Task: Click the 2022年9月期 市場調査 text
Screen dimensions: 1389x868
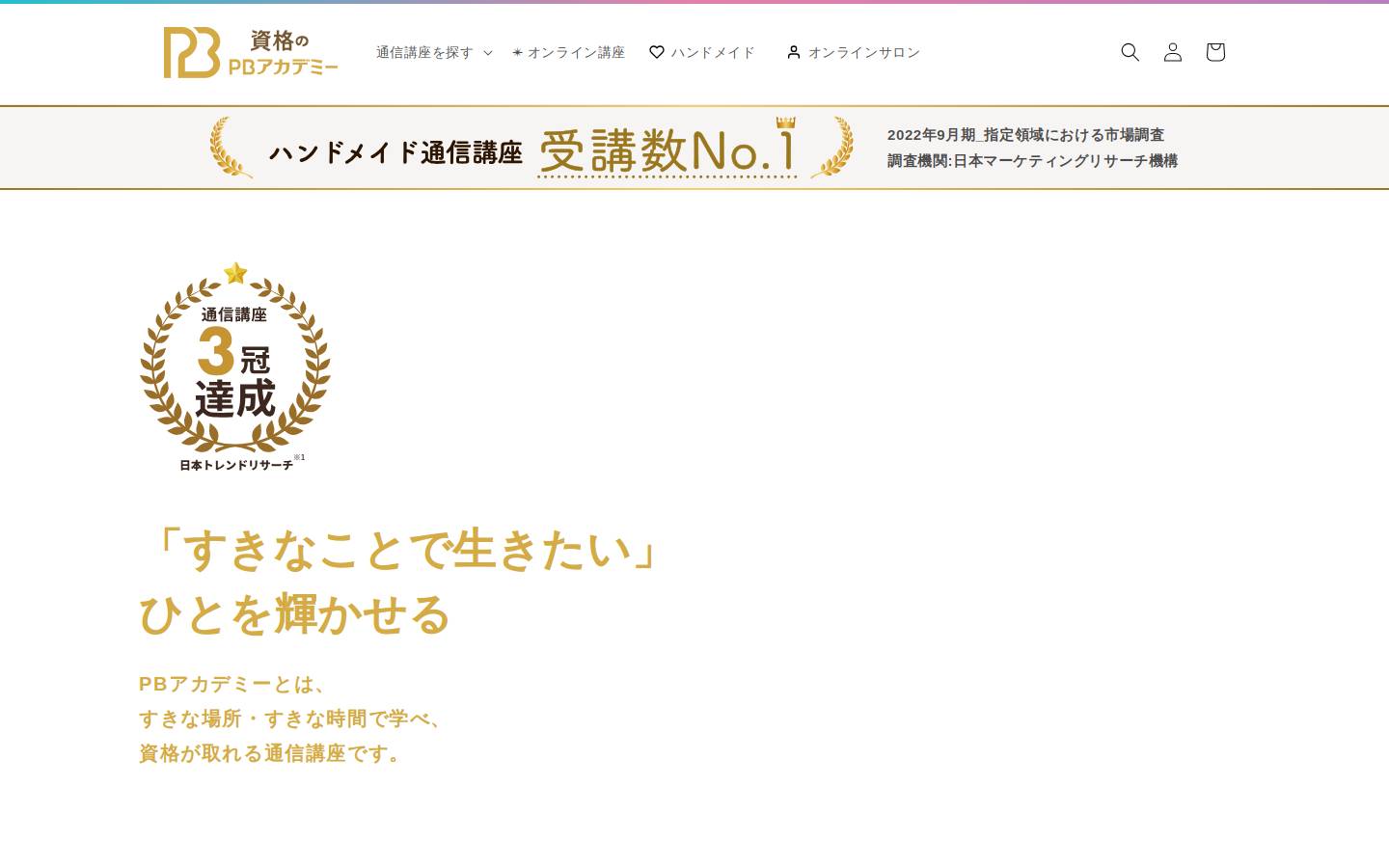Action: coord(1025,135)
